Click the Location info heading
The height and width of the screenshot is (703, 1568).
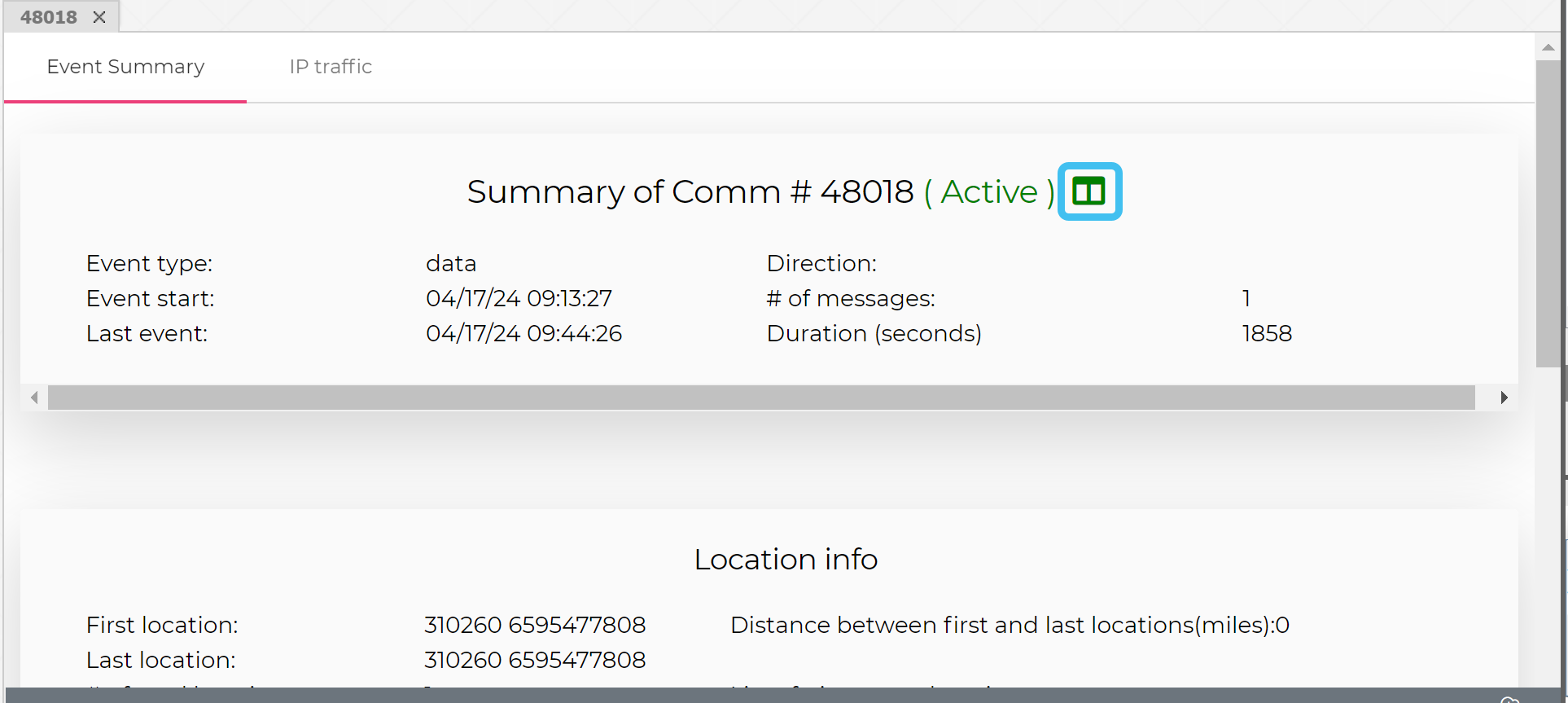click(786, 560)
